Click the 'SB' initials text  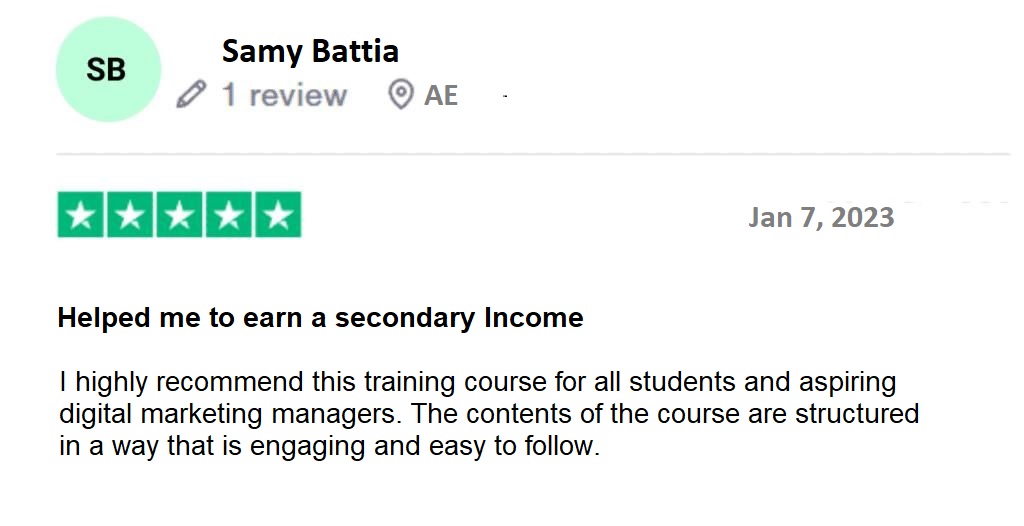(106, 70)
